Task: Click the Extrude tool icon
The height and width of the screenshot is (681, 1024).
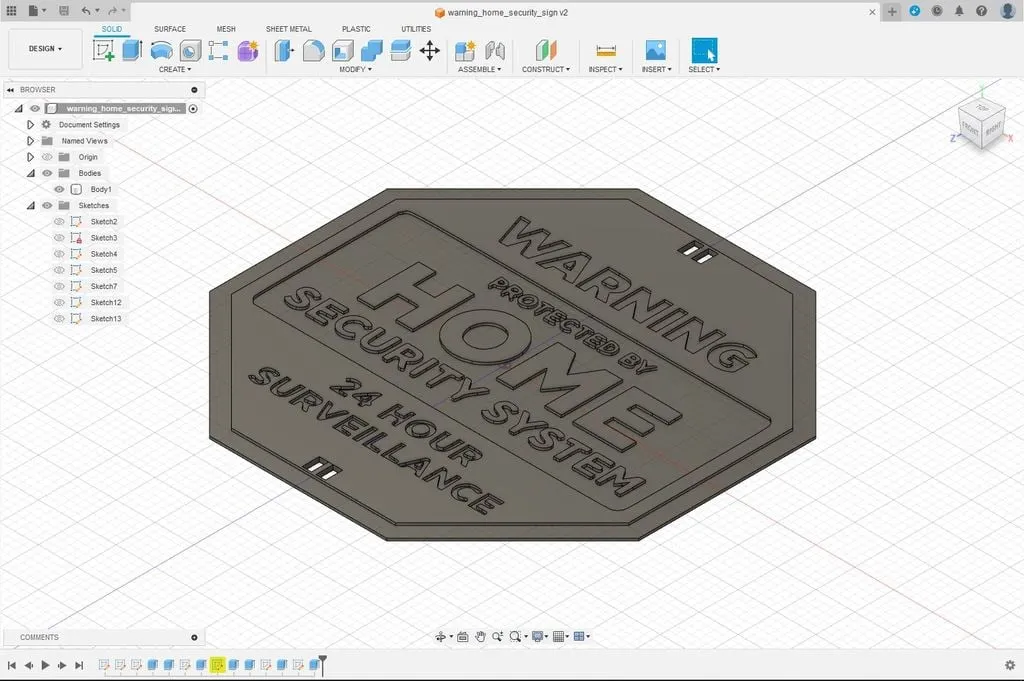Action: [x=132, y=50]
